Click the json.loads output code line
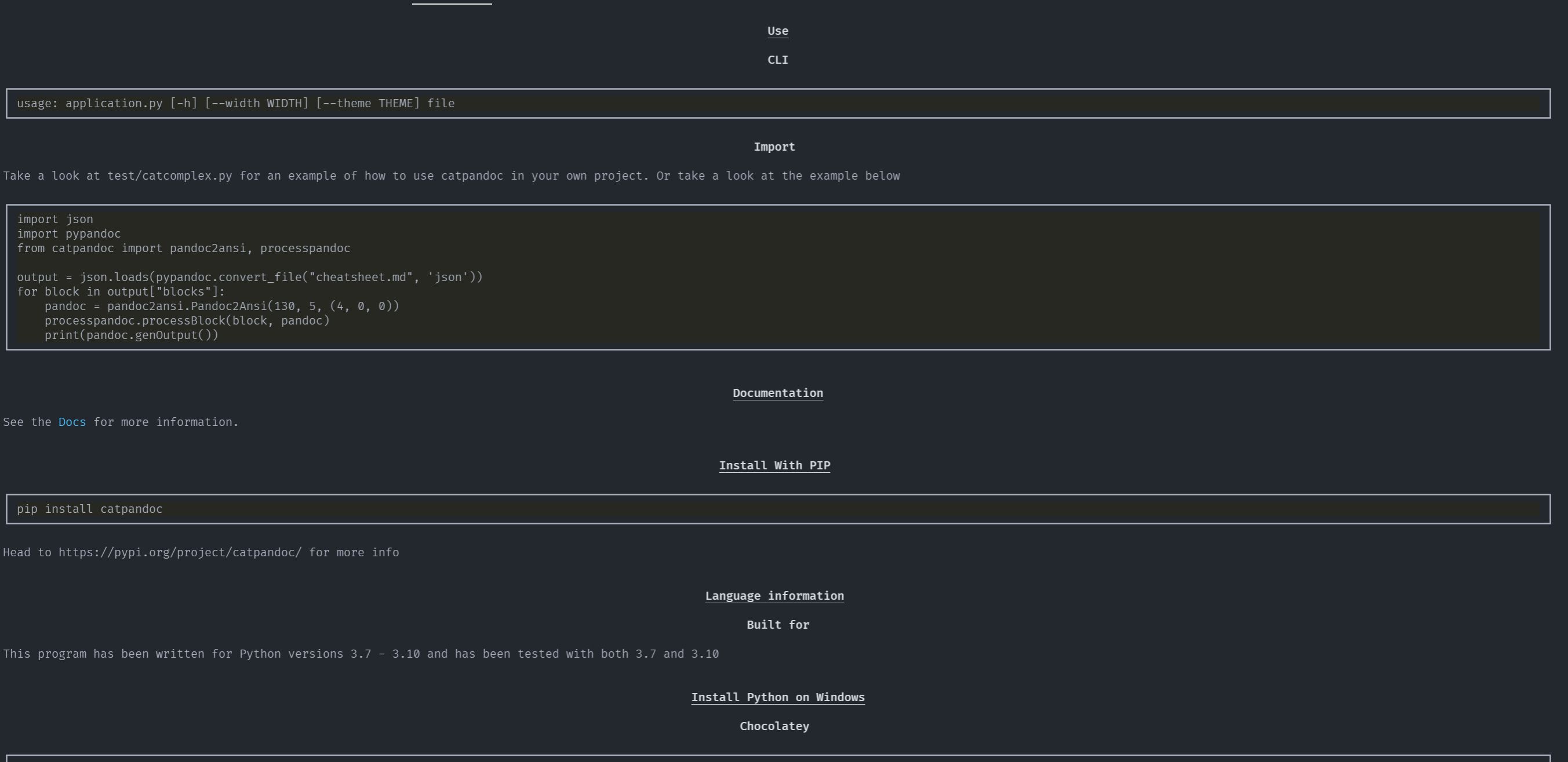The height and width of the screenshot is (762, 1568). [x=250, y=278]
